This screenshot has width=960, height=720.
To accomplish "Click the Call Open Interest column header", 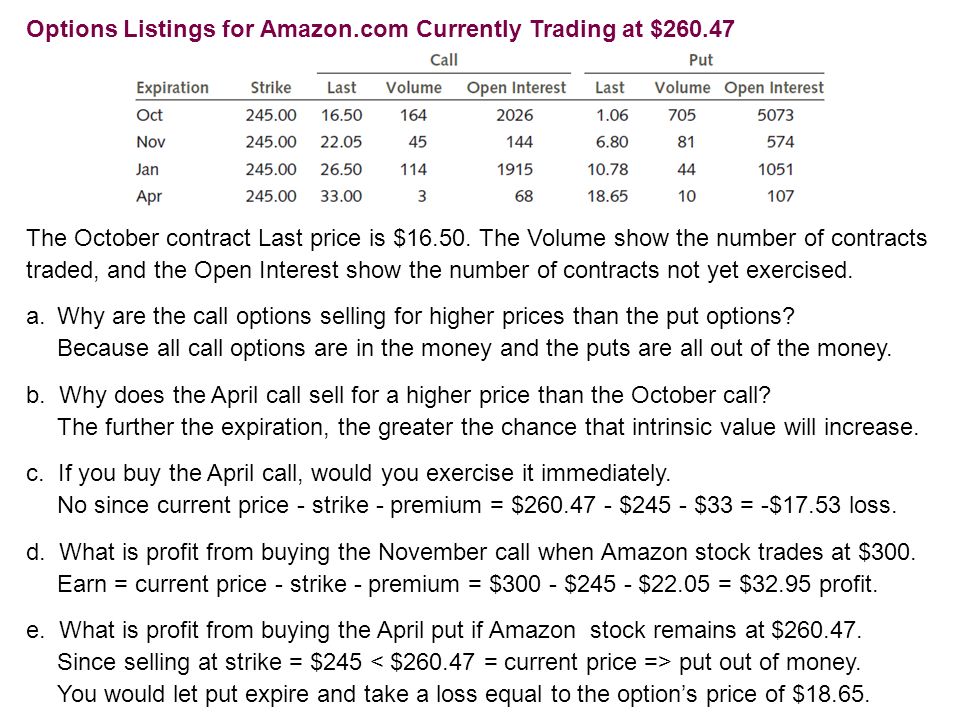I will pyautogui.click(x=517, y=88).
